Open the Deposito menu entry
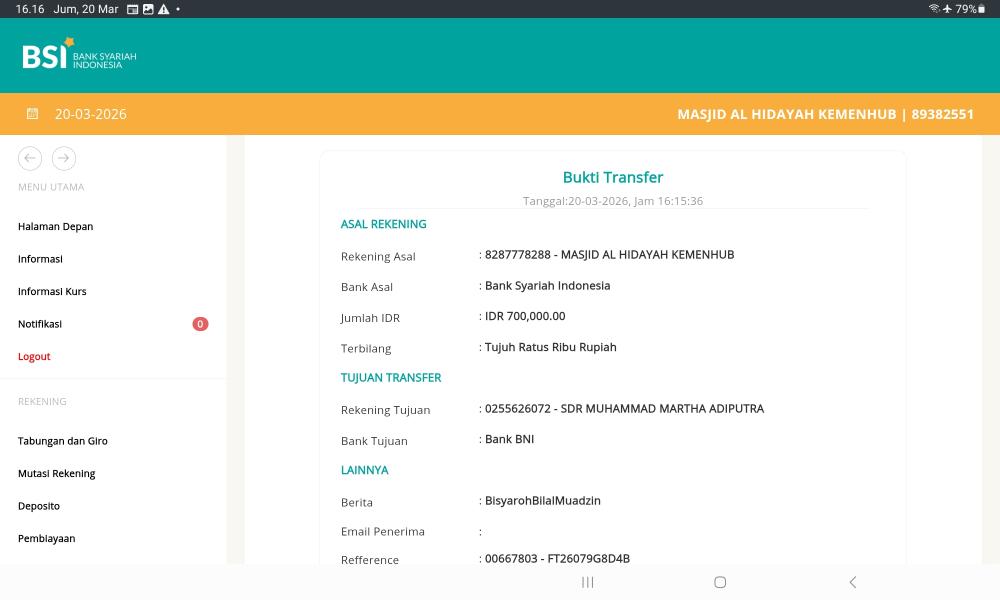This screenshot has width=1000, height=600. (x=39, y=506)
